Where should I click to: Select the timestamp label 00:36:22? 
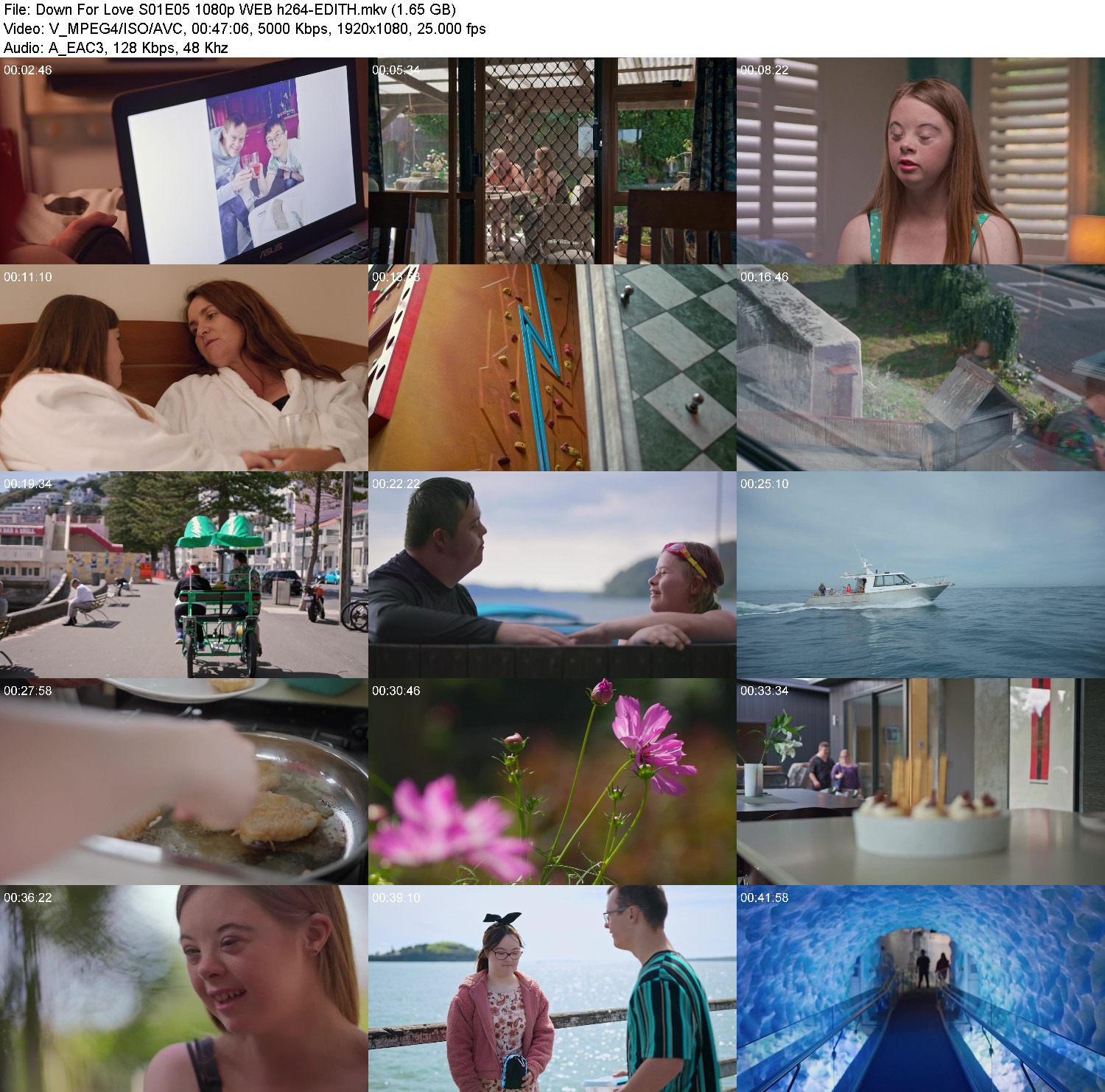28,898
